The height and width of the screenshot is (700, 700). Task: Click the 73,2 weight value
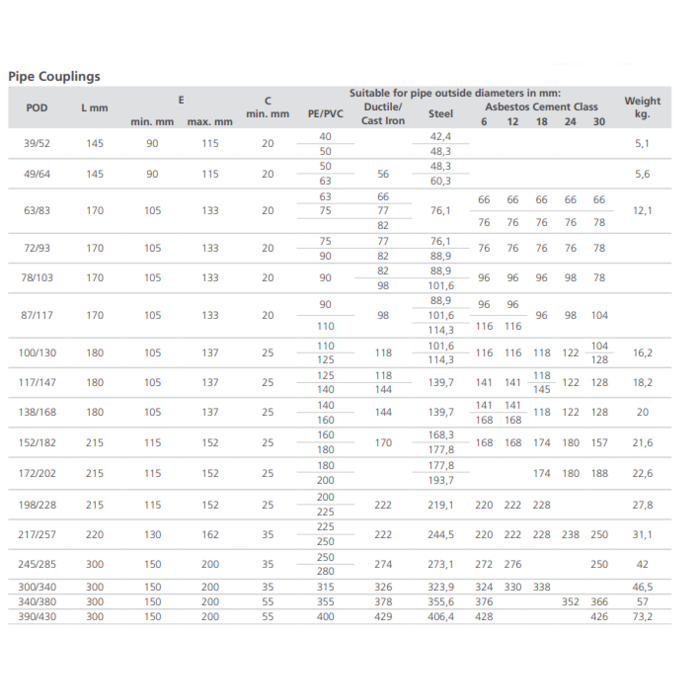642,617
